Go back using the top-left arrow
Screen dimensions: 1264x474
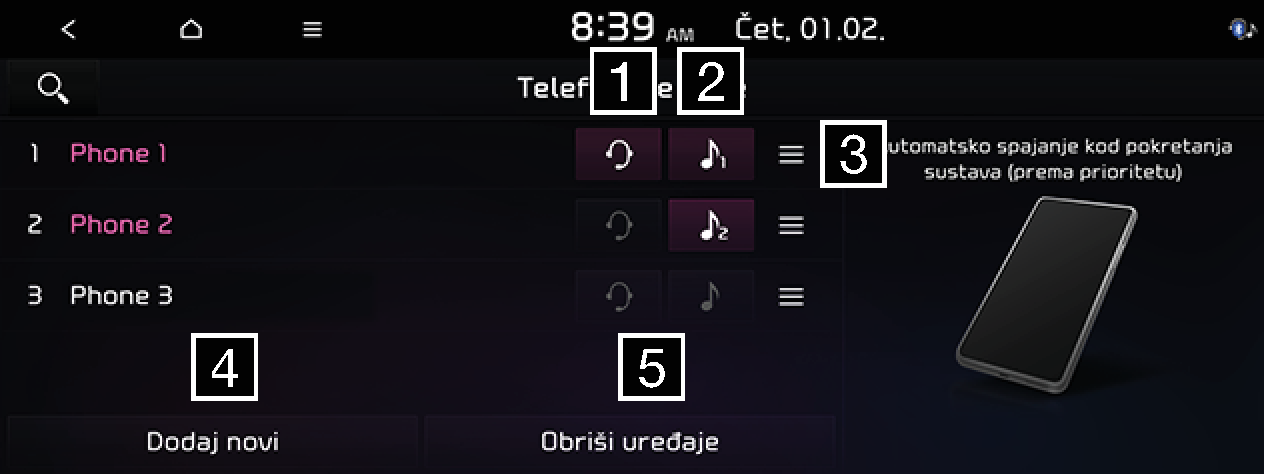pyautogui.click(x=68, y=29)
